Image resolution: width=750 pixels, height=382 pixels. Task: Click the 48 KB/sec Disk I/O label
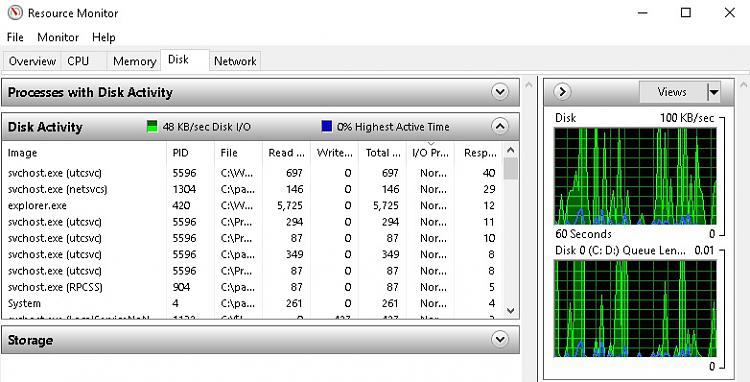coord(207,127)
